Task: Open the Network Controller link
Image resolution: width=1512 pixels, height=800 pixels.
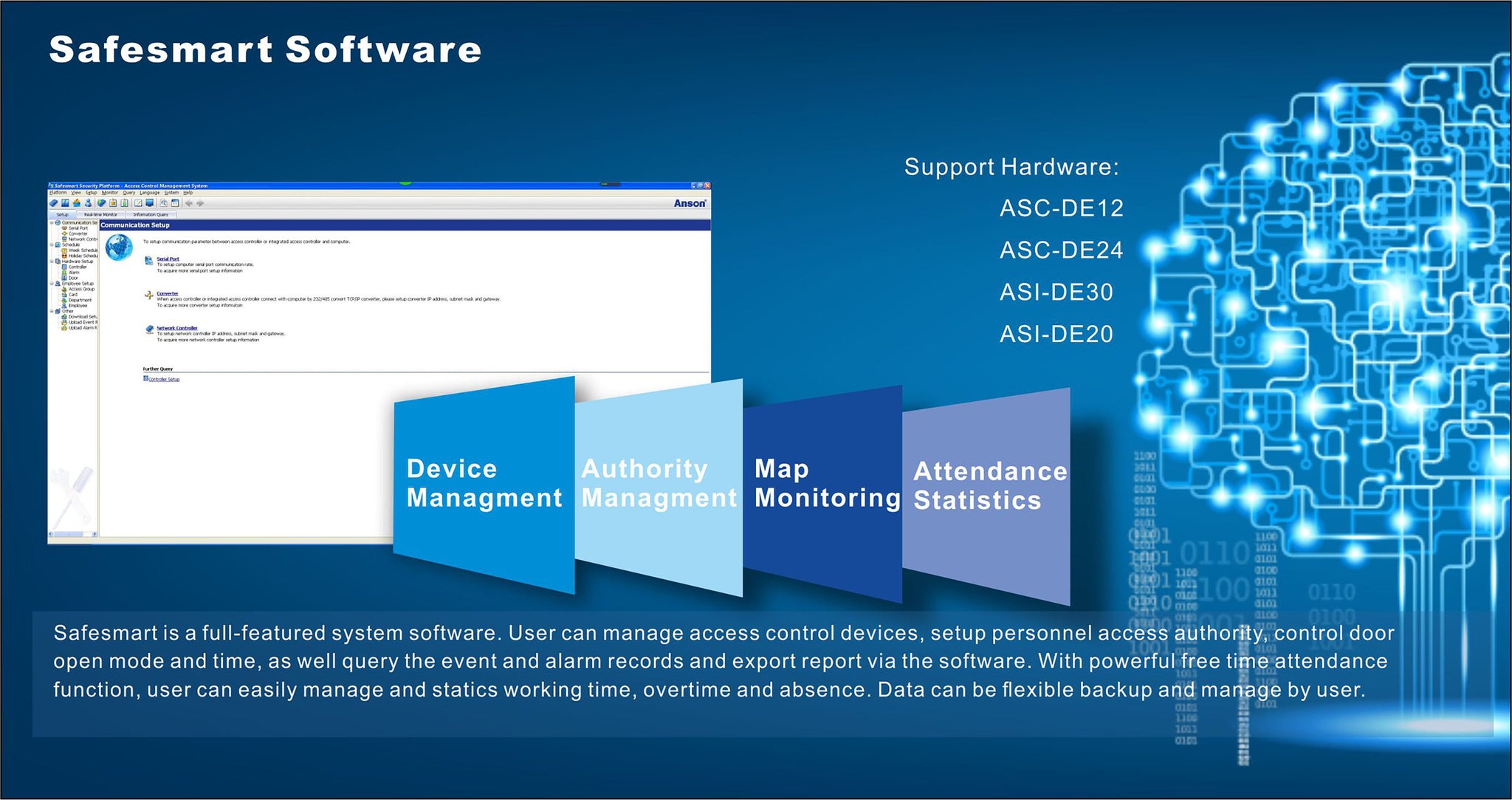Action: [177, 328]
